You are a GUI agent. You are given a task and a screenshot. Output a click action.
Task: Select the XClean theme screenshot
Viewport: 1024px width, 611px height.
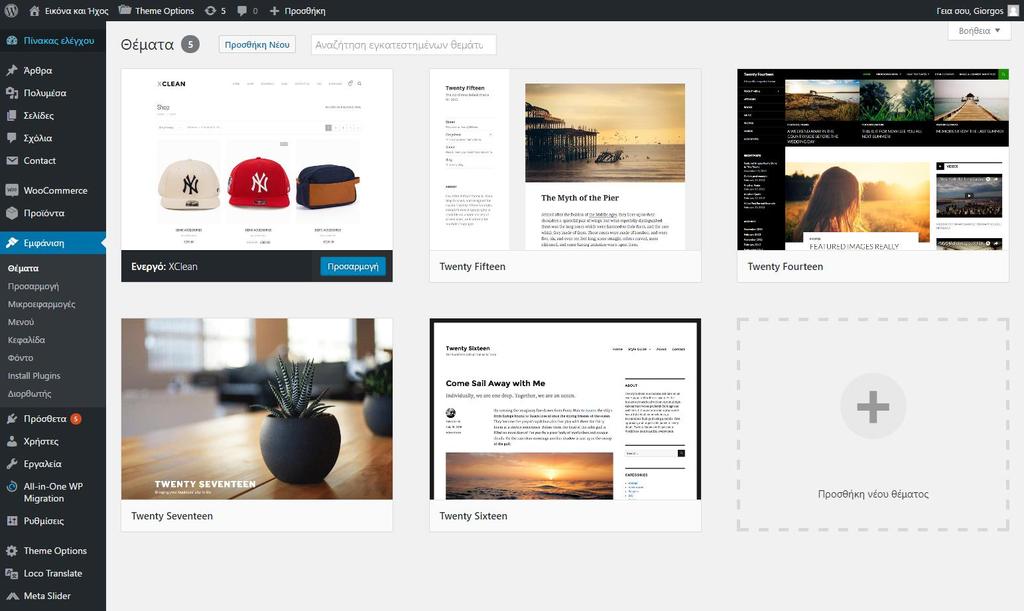pos(257,159)
